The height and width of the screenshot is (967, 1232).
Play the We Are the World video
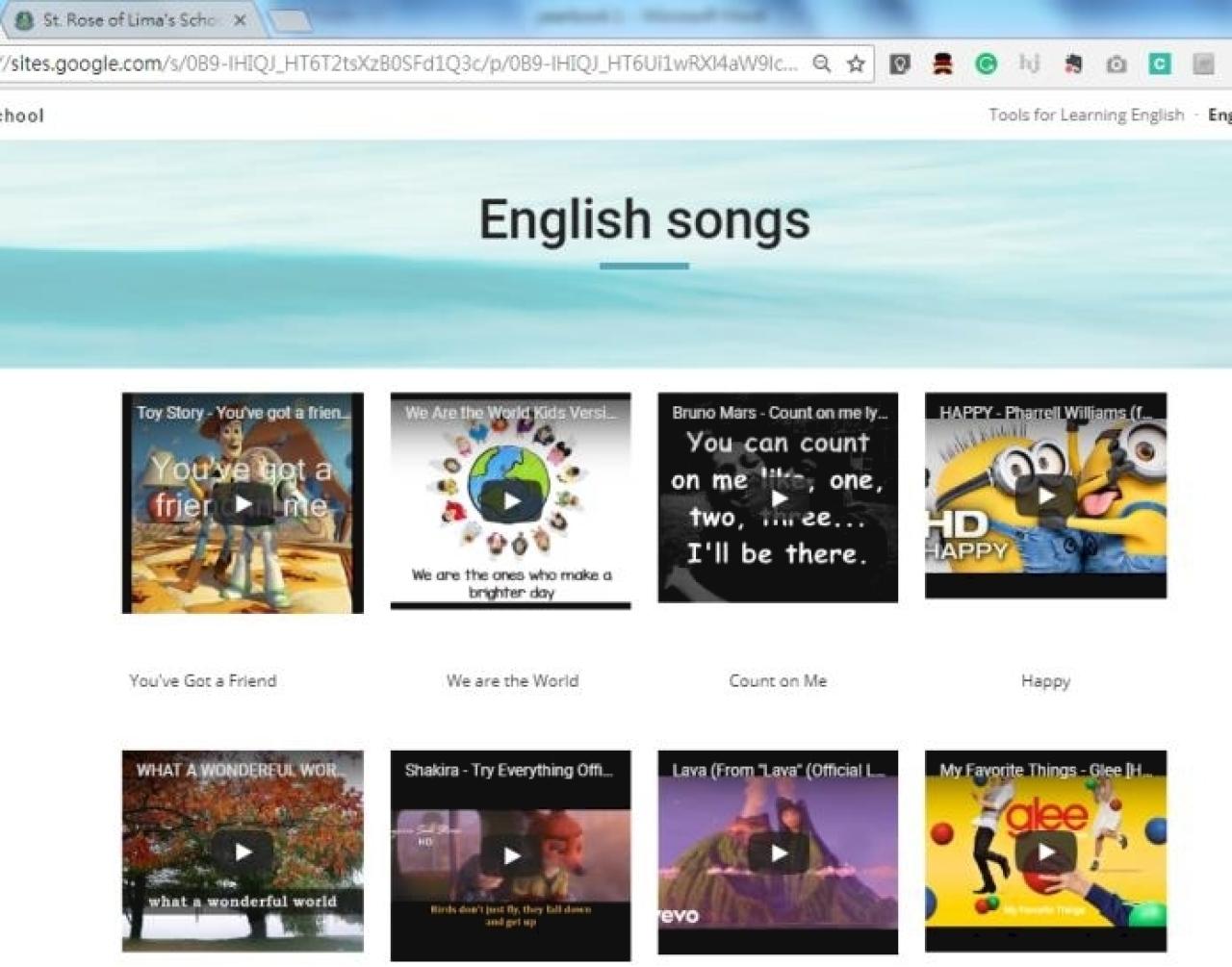coord(511,500)
